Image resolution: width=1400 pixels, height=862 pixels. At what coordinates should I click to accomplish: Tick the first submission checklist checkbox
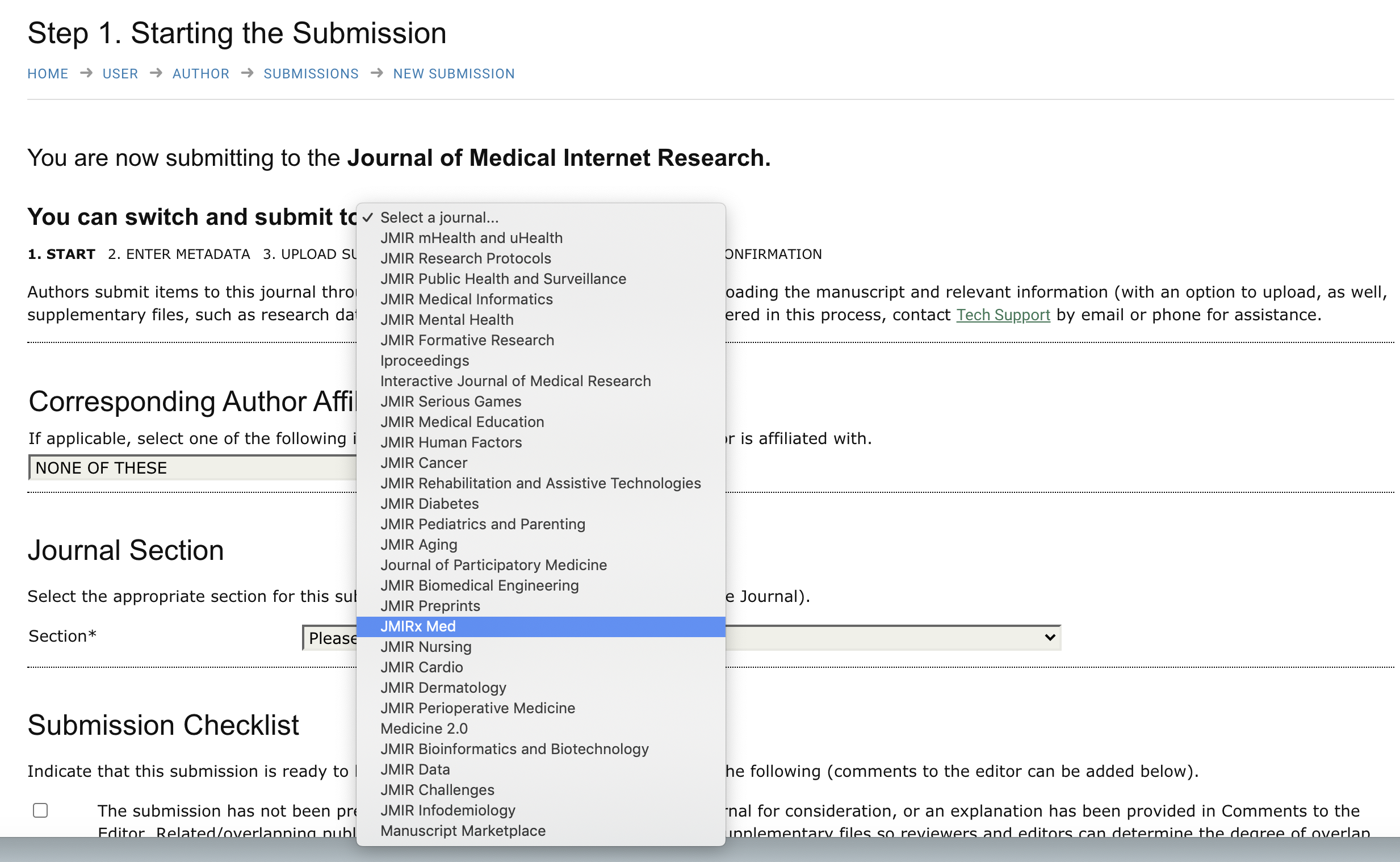pyautogui.click(x=40, y=810)
